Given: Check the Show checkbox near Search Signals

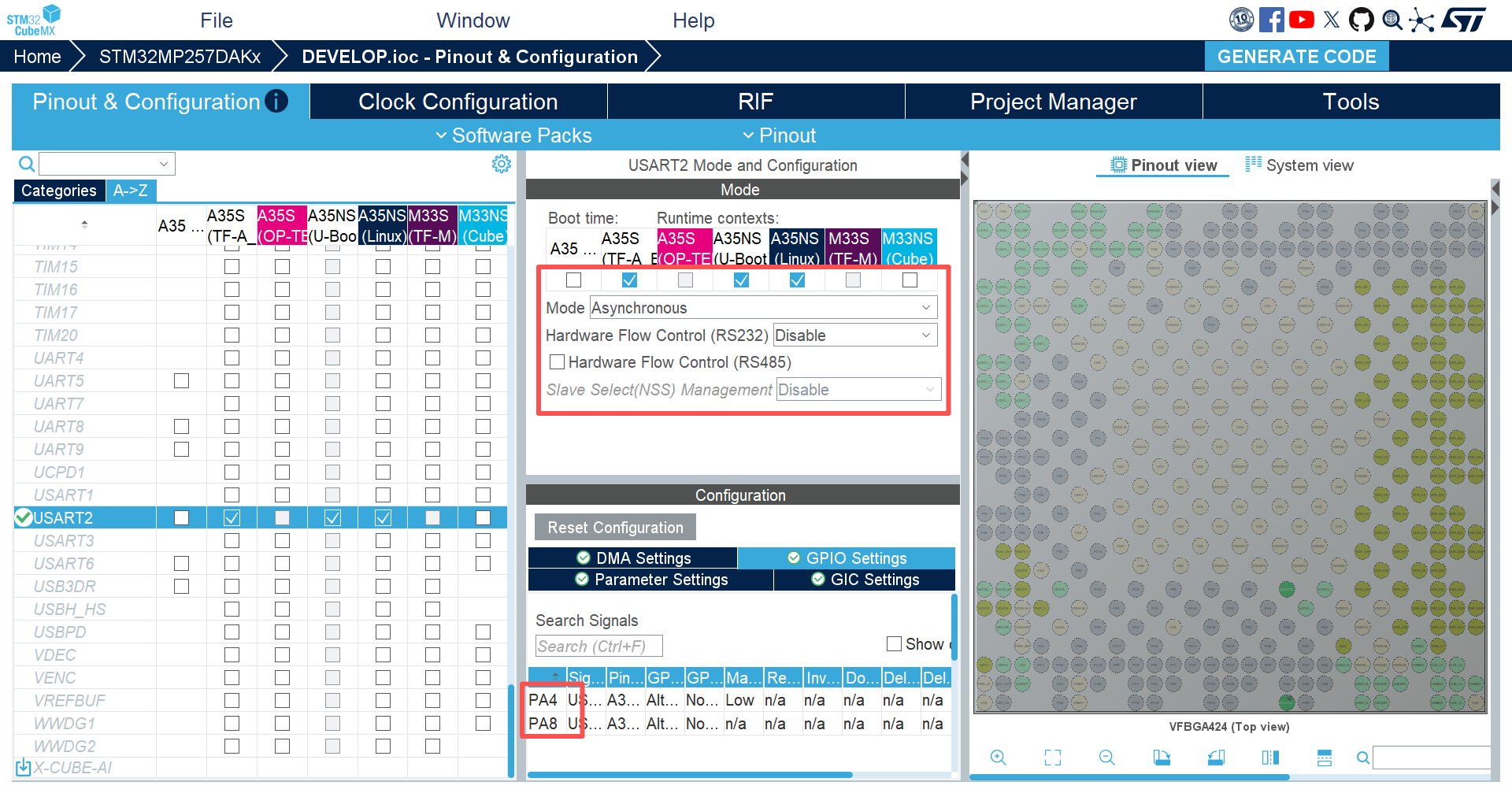Looking at the screenshot, I should point(894,644).
